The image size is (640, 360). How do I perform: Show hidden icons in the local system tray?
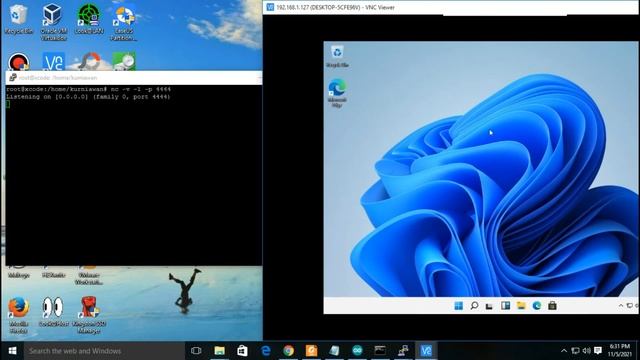pyautogui.click(x=564, y=351)
